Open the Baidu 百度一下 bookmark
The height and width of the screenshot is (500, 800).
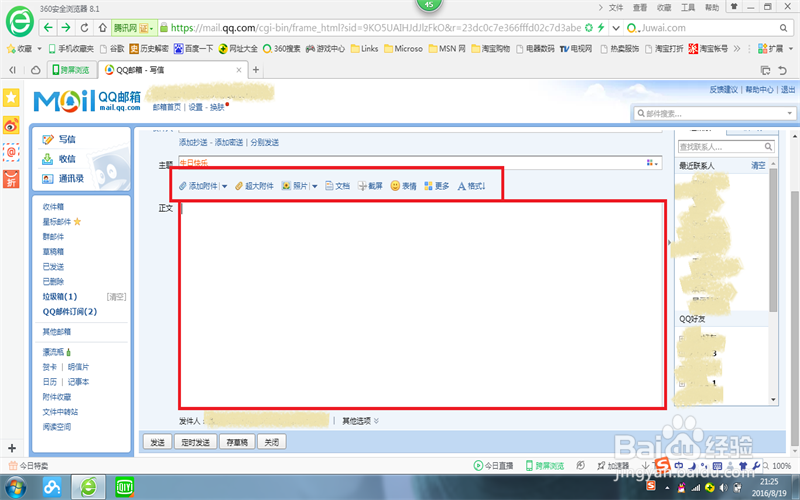[193, 49]
